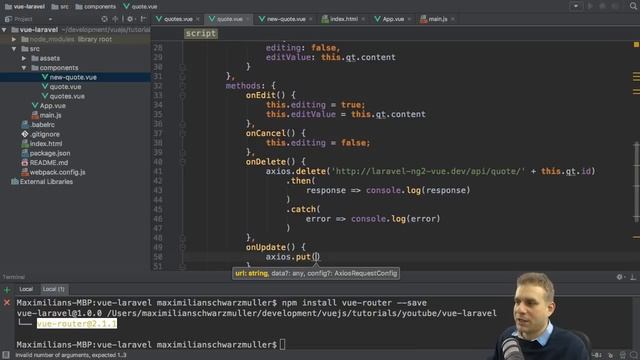Click the script breadcrumb label above editor

(200, 33)
